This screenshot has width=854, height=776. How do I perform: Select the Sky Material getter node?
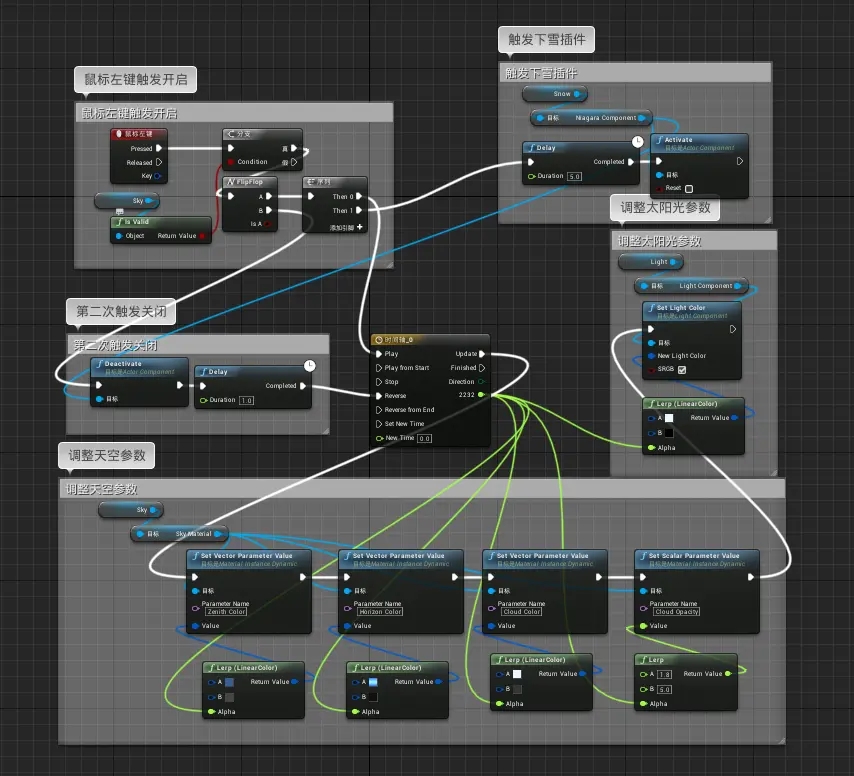(179, 534)
